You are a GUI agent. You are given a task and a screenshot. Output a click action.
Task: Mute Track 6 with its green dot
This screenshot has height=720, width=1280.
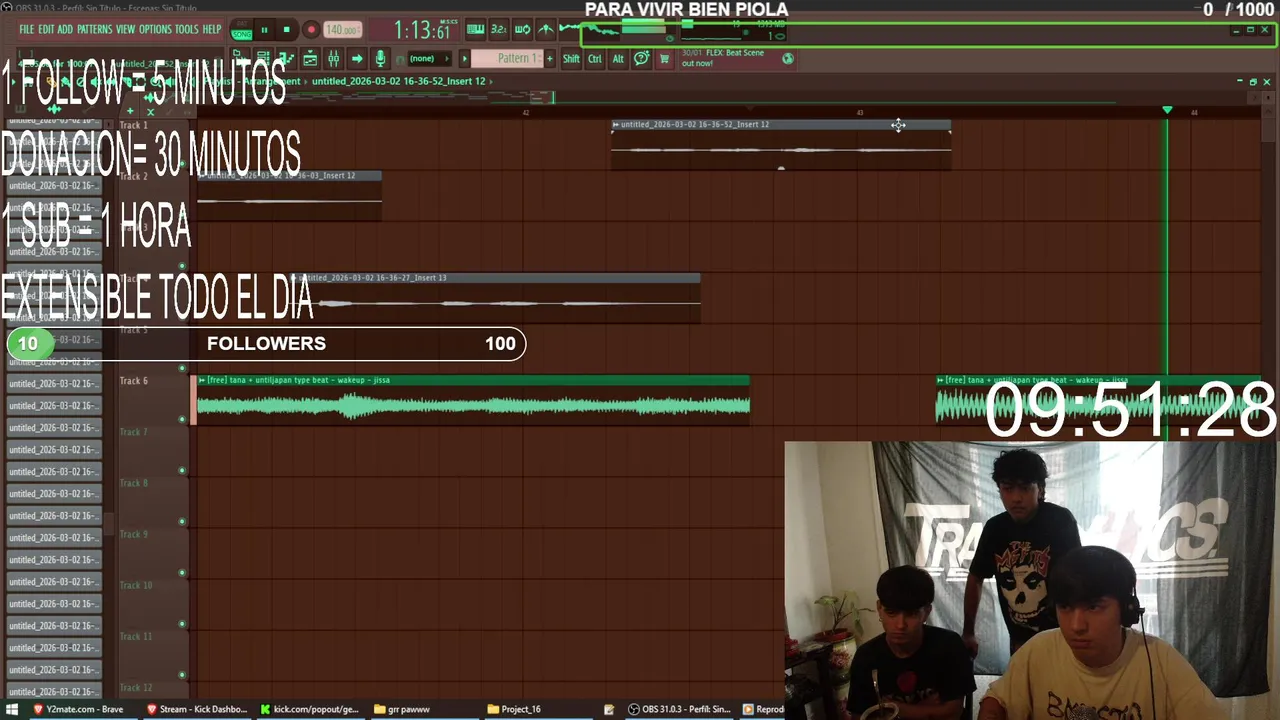182,419
